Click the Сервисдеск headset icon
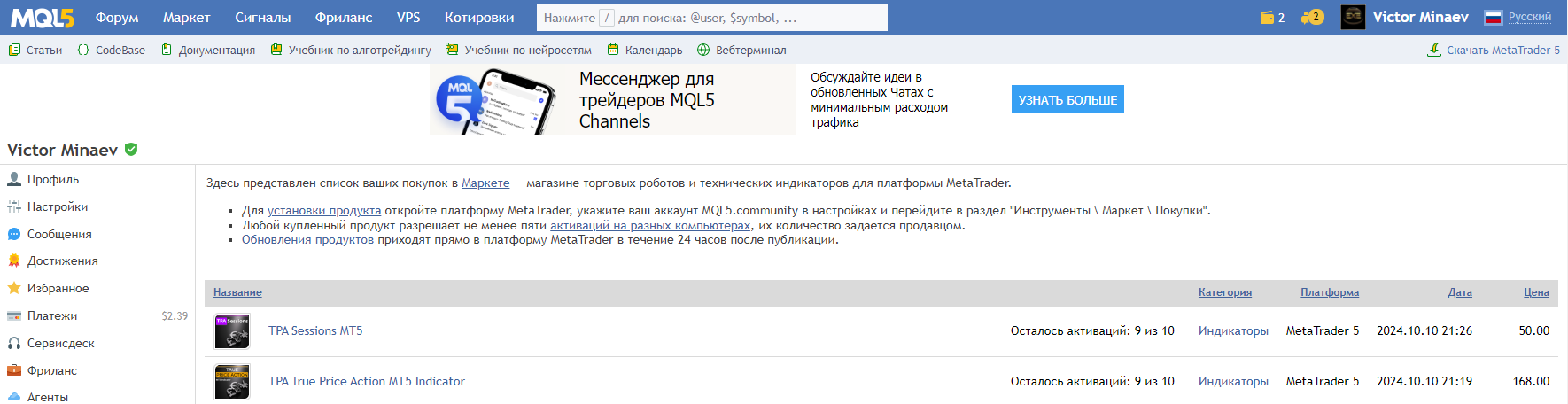The height and width of the screenshot is (404, 1568). click(14, 343)
